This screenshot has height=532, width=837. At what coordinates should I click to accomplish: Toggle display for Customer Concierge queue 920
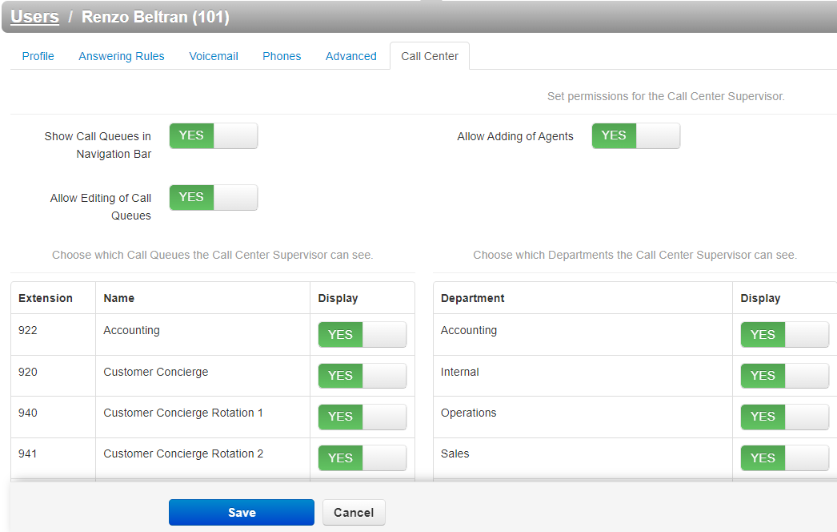point(362,376)
